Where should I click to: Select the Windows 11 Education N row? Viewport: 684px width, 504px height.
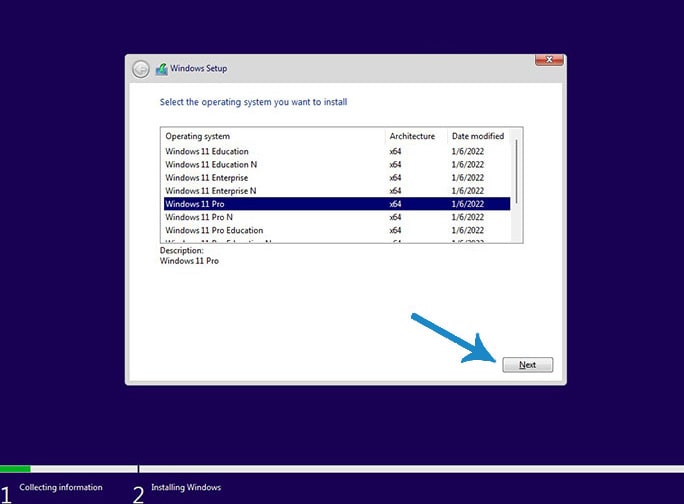(x=211, y=165)
